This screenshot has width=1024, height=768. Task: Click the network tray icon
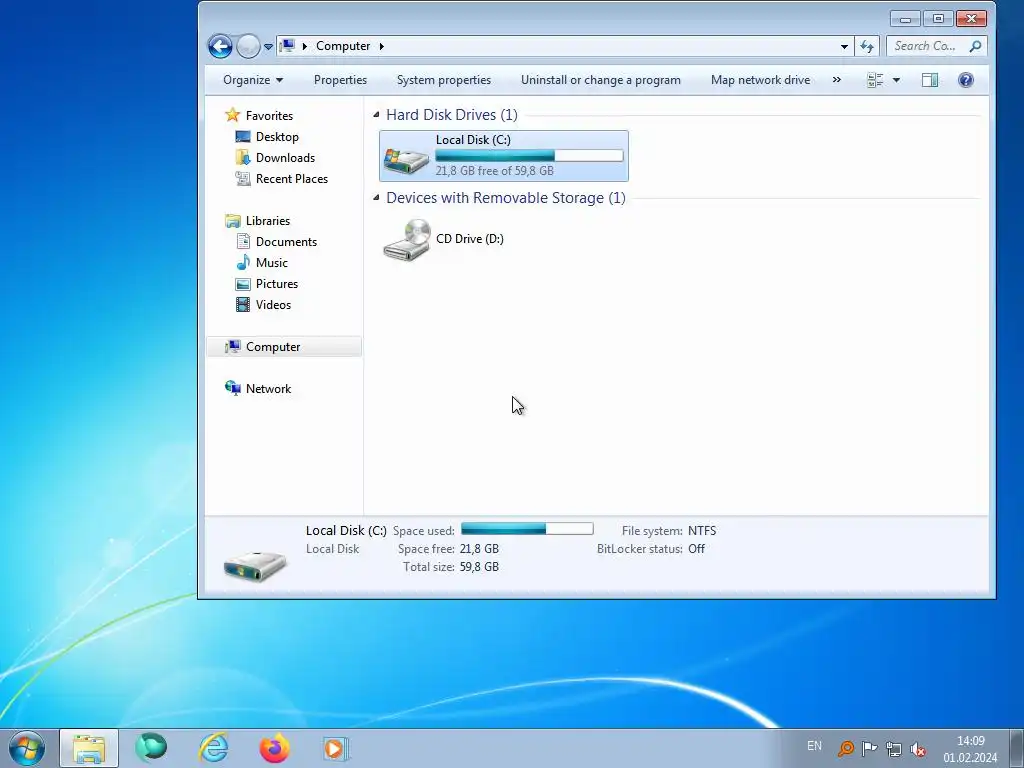click(x=893, y=748)
